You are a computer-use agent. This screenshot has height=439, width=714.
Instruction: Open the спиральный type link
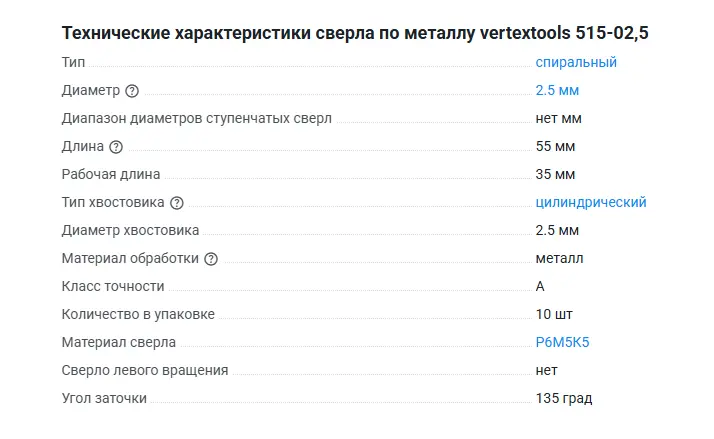tap(576, 62)
